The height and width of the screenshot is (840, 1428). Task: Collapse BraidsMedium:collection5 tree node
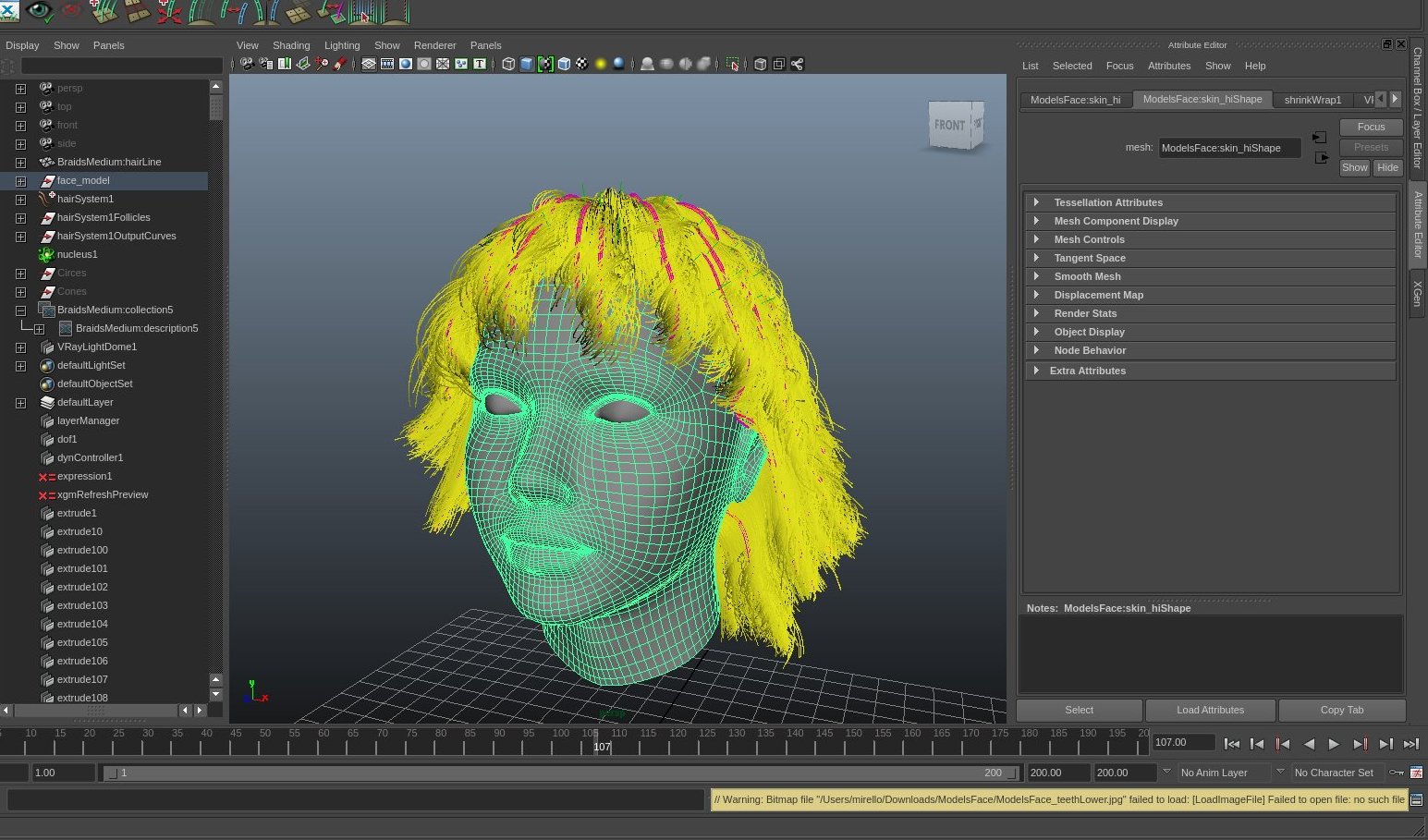point(20,310)
